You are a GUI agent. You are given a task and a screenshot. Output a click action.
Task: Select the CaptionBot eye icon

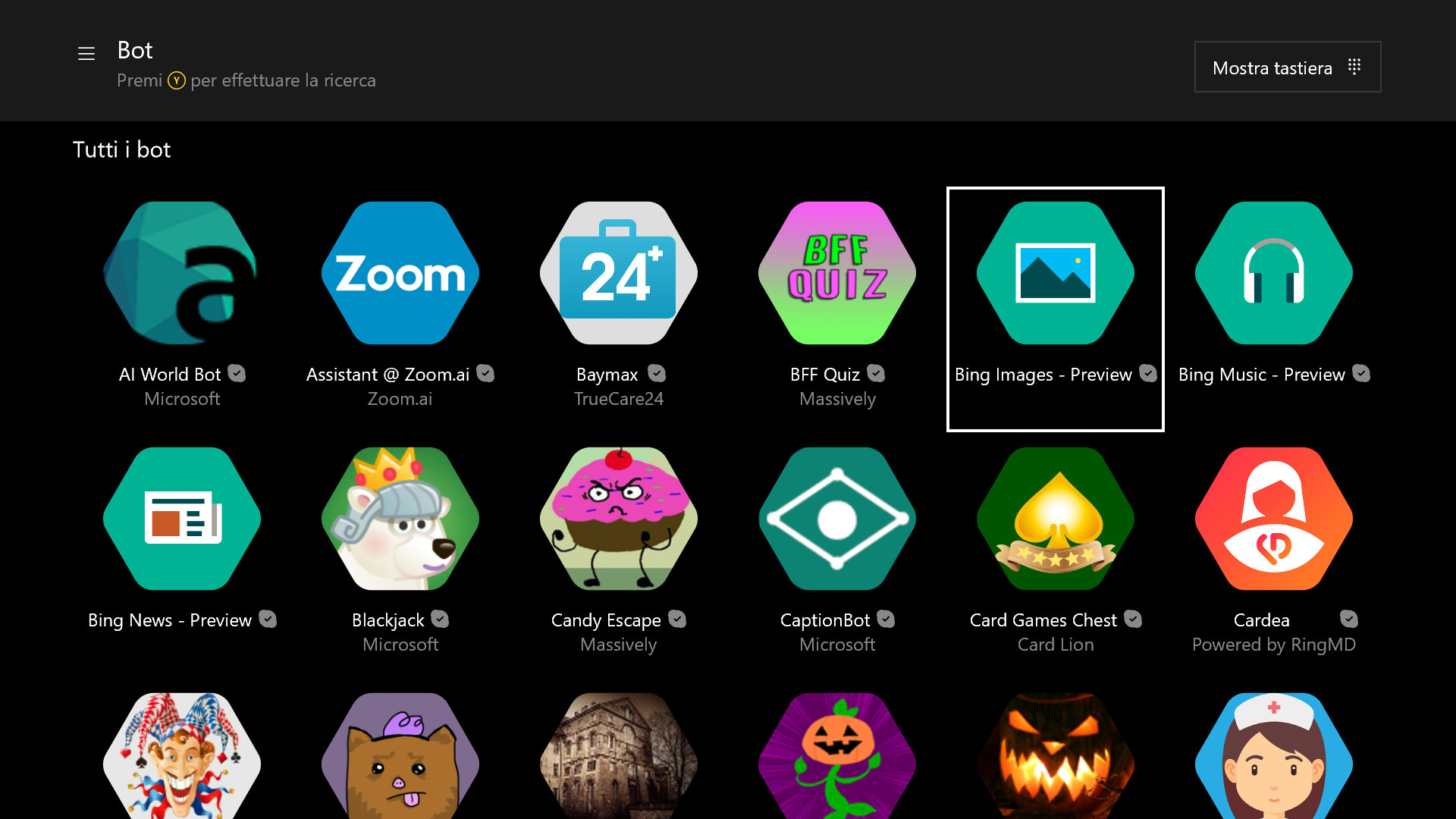click(x=837, y=519)
